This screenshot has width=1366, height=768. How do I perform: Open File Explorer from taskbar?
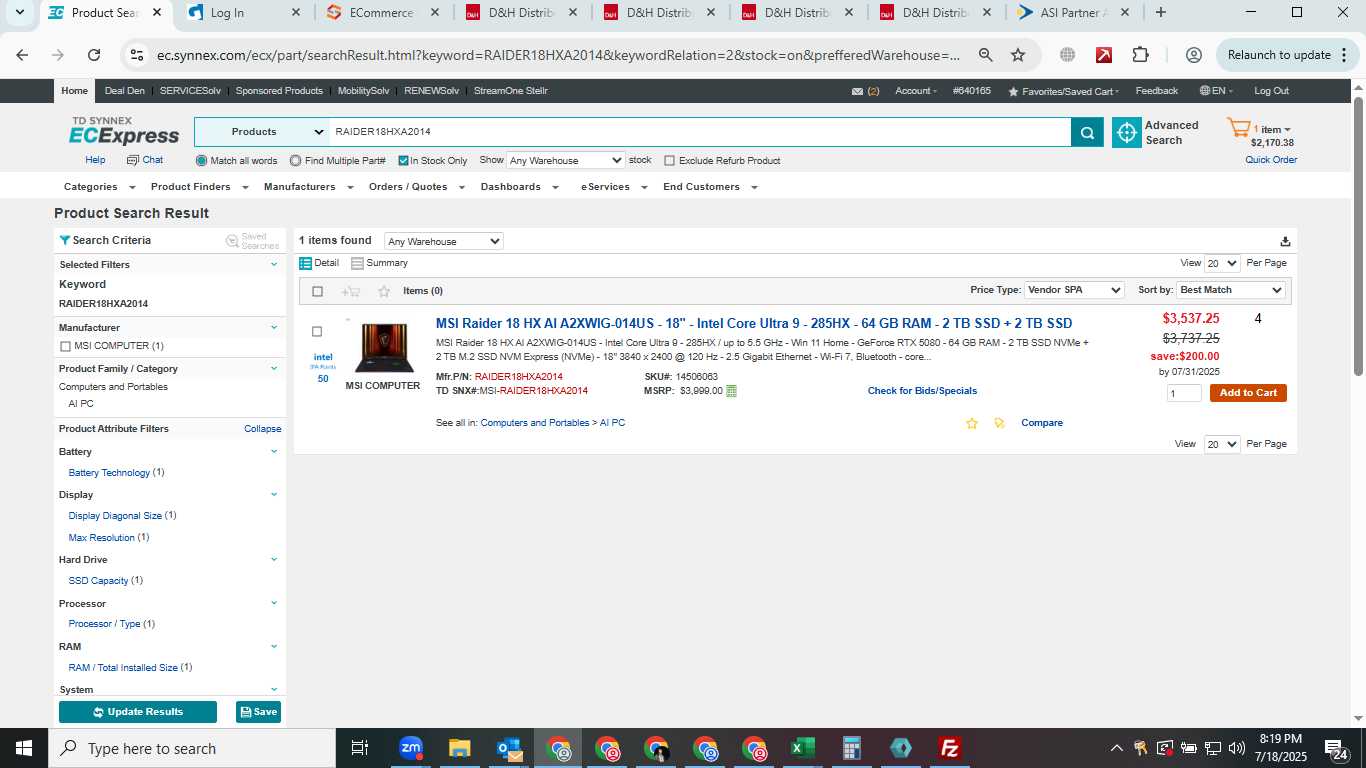459,748
